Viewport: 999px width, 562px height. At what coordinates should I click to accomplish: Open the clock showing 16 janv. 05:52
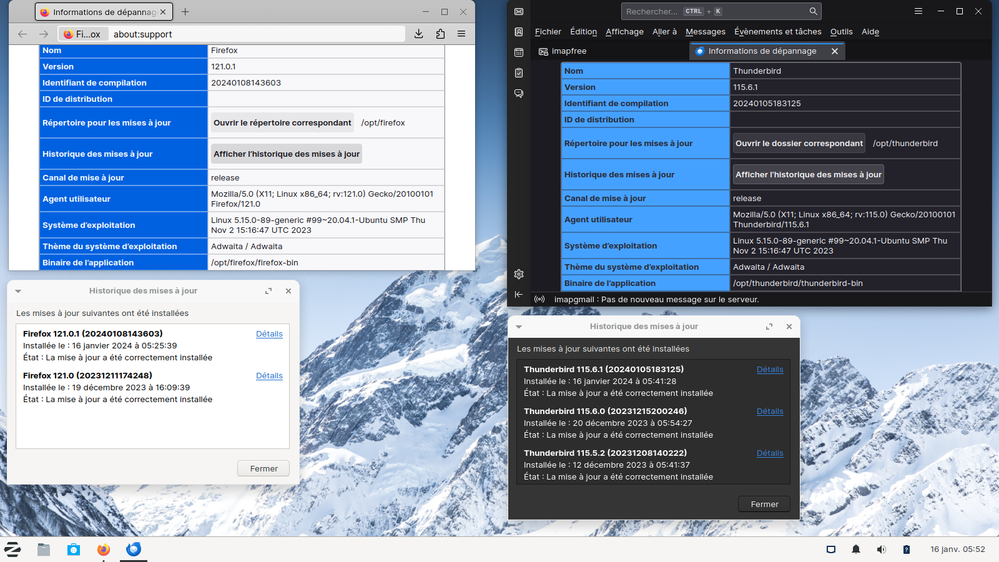point(958,549)
